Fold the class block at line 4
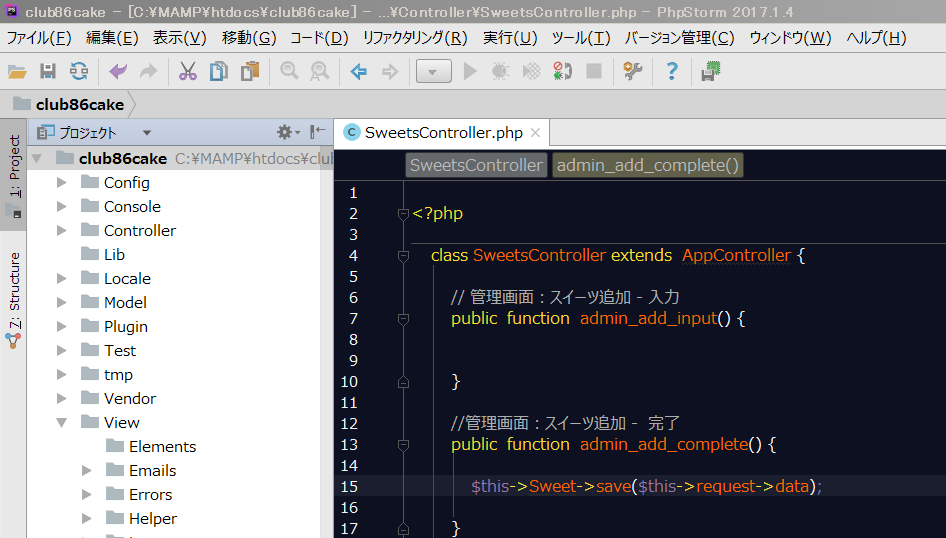This screenshot has height=538, width=946. 404,256
